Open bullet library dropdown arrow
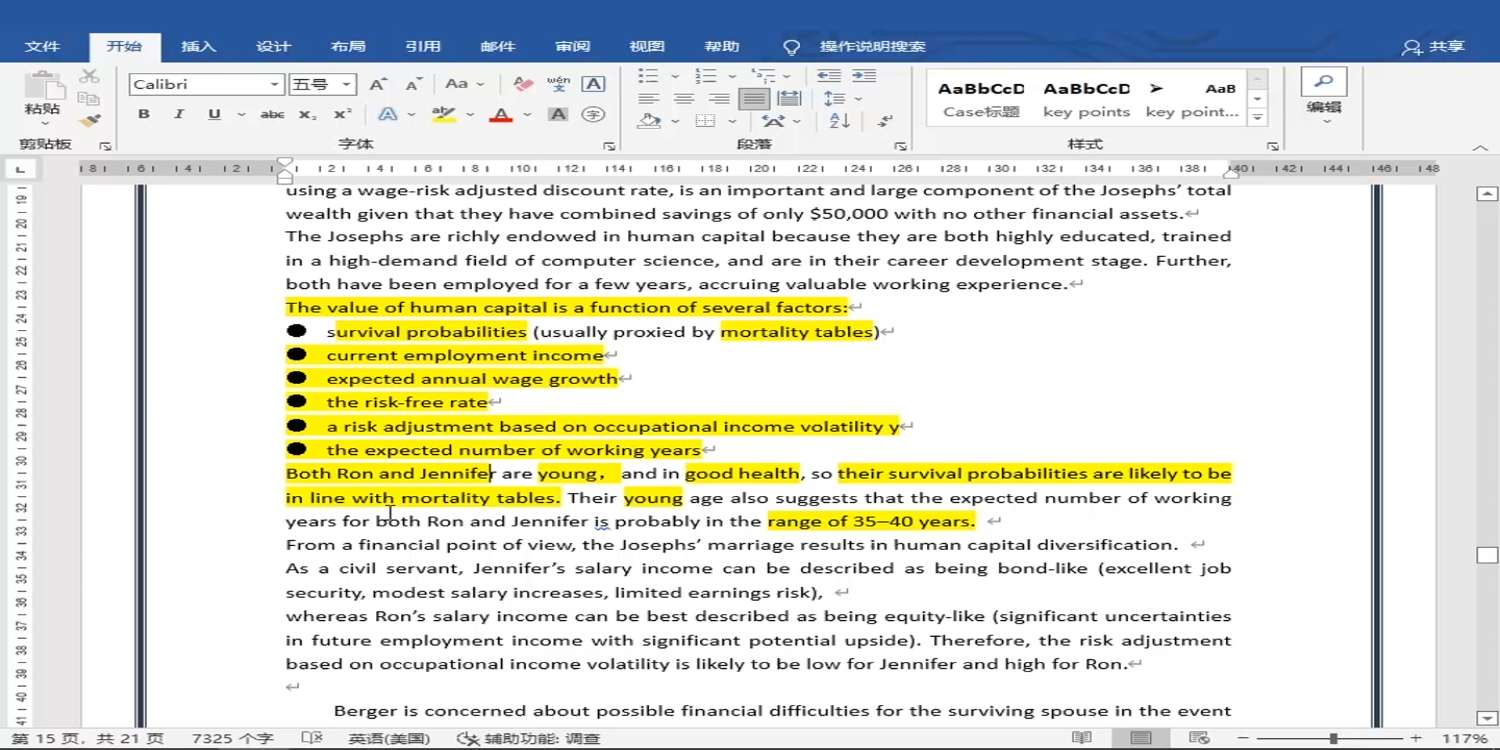Viewport: 1500px width, 750px height. coord(674,76)
